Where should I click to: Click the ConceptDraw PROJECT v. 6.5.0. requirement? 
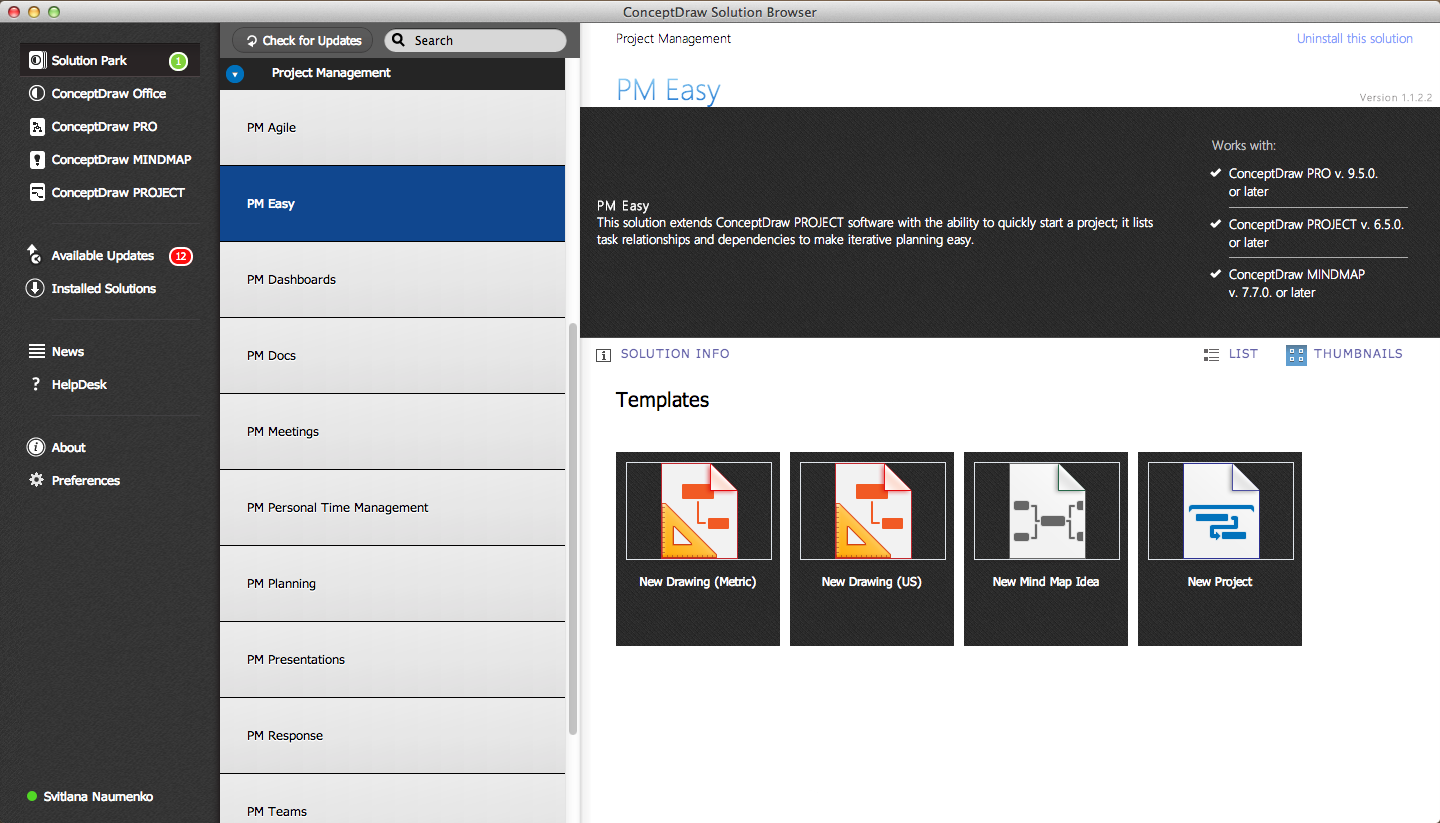point(1316,233)
